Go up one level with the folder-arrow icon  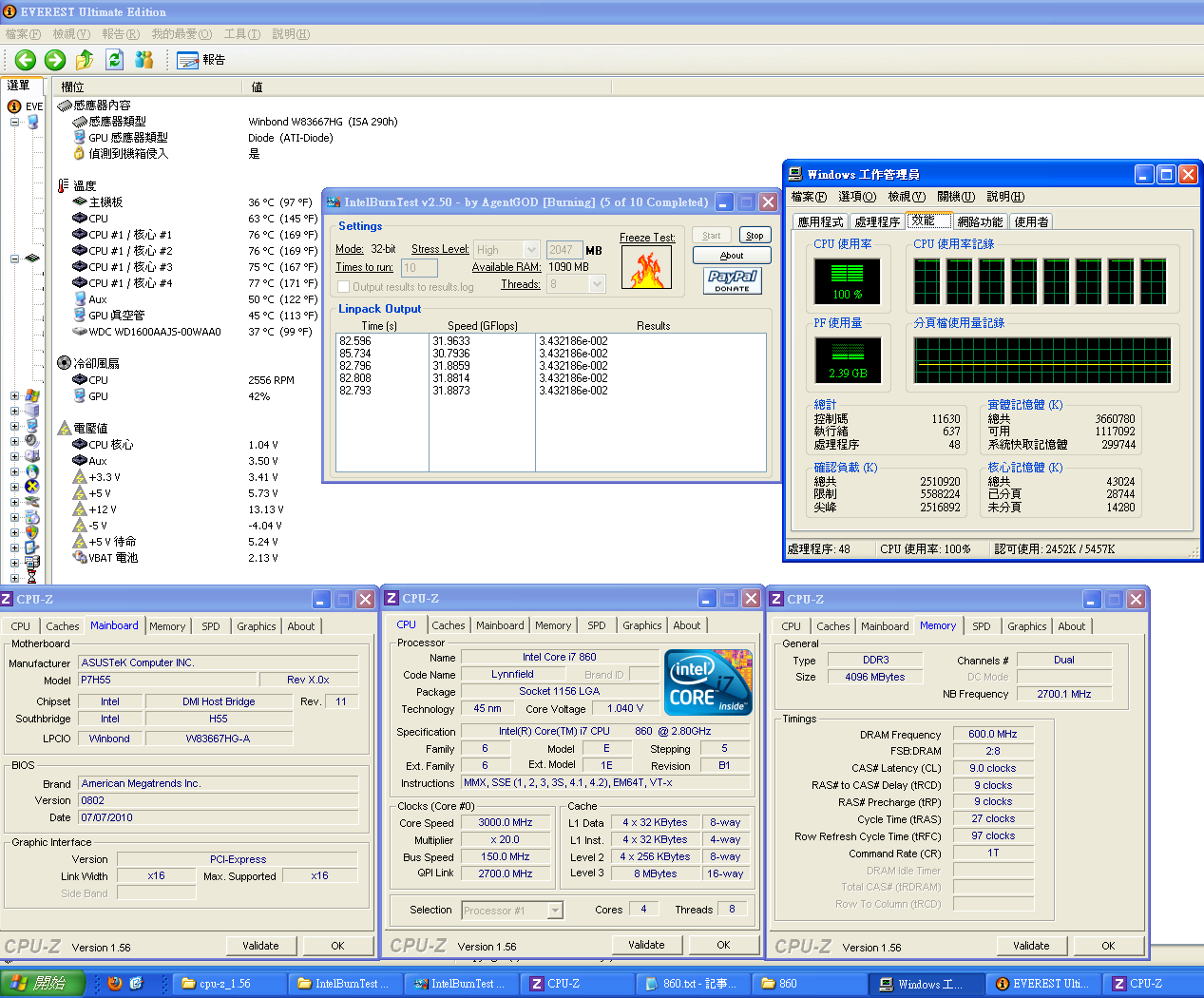coord(85,60)
